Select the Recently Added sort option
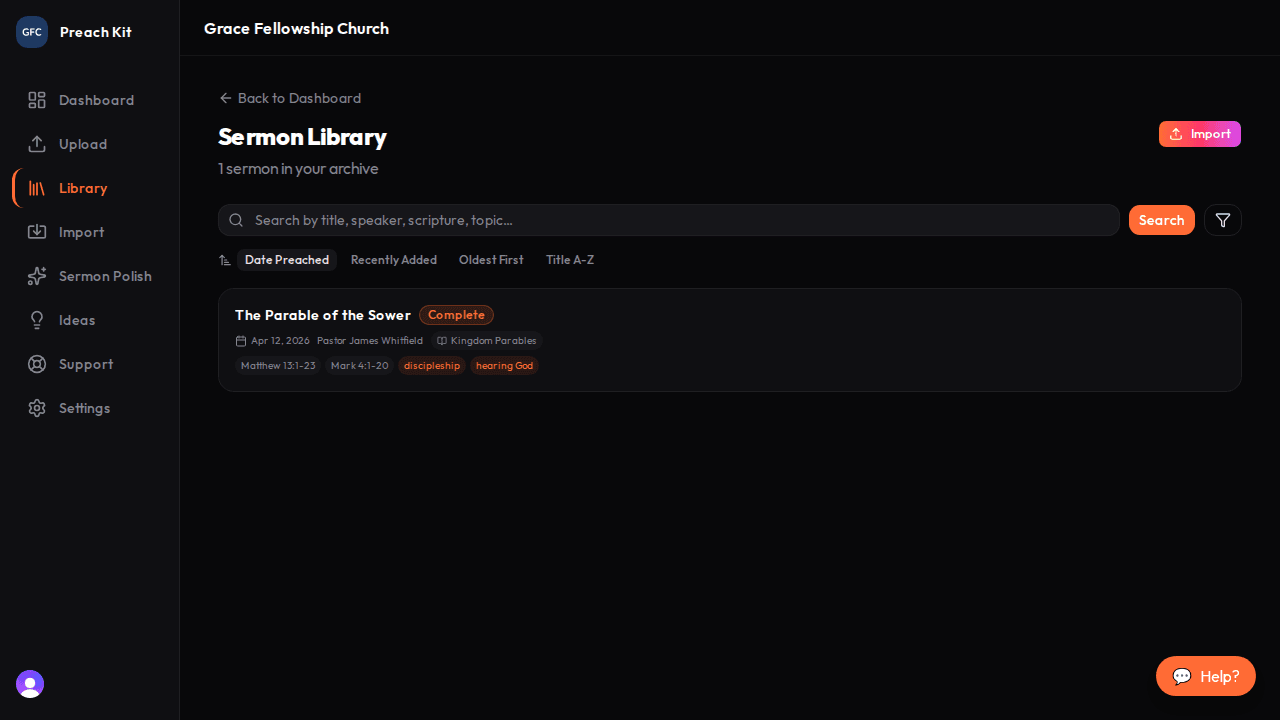This screenshot has height=720, width=1280. pos(393,260)
